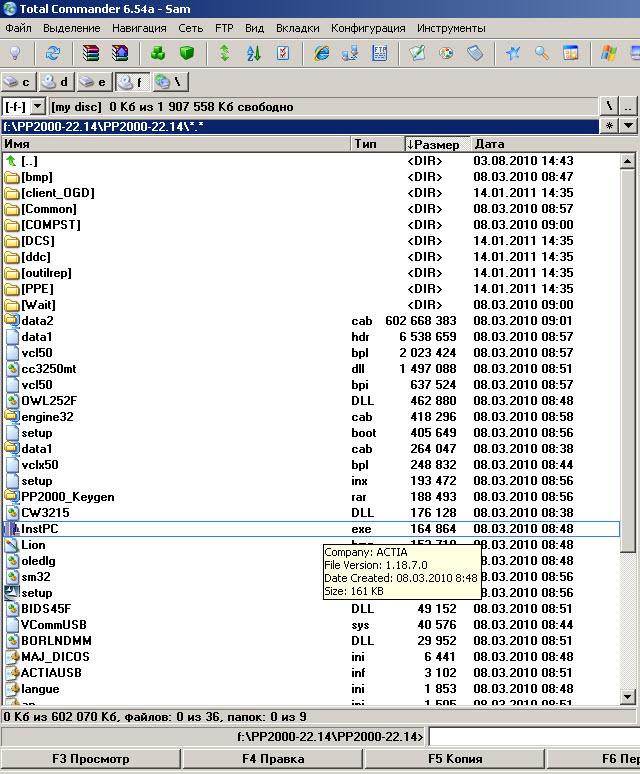Select the [COMPST] folder
This screenshot has height=774, width=640.
[311, 225]
